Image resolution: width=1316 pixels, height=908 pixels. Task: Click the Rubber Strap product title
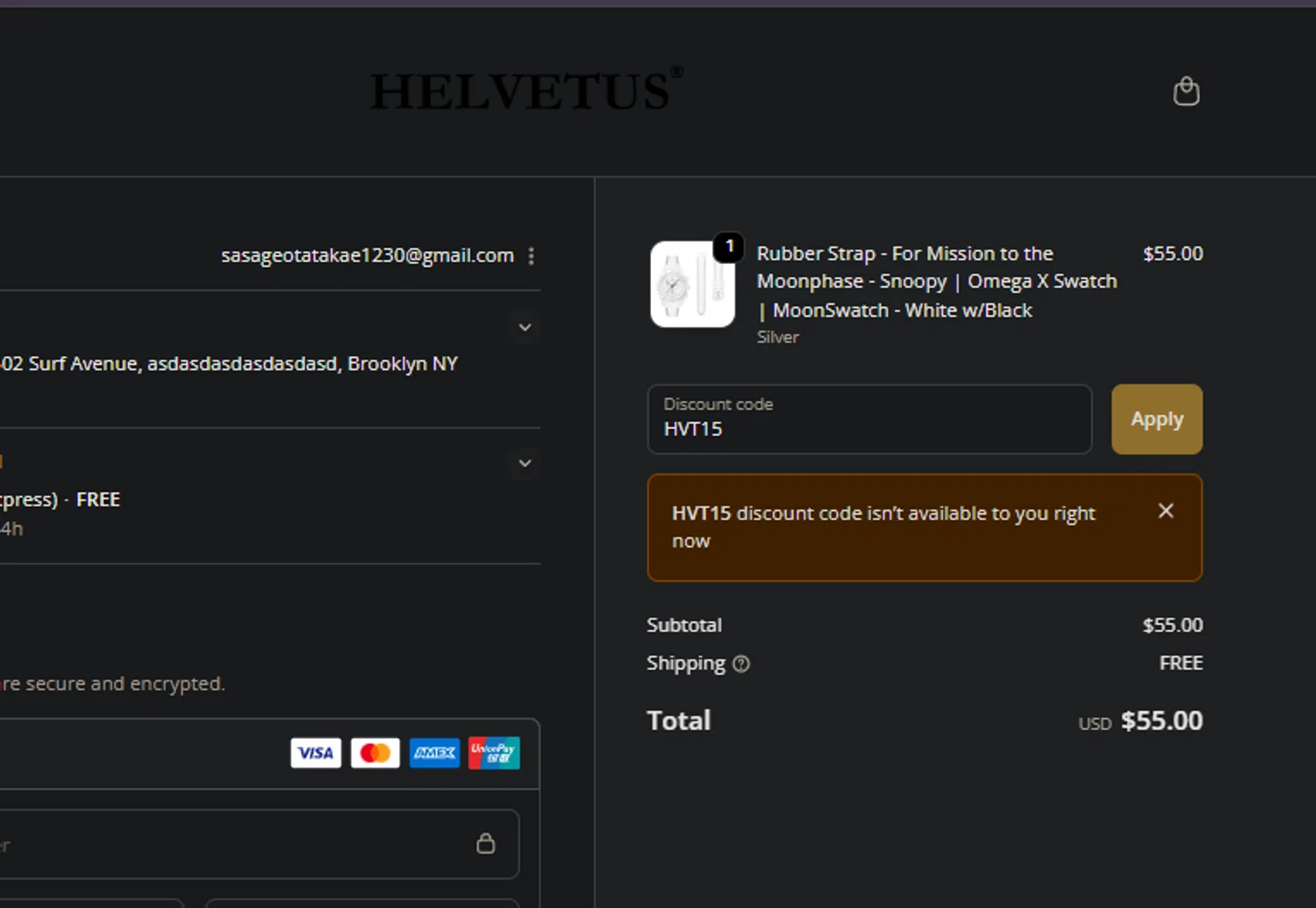coord(936,282)
